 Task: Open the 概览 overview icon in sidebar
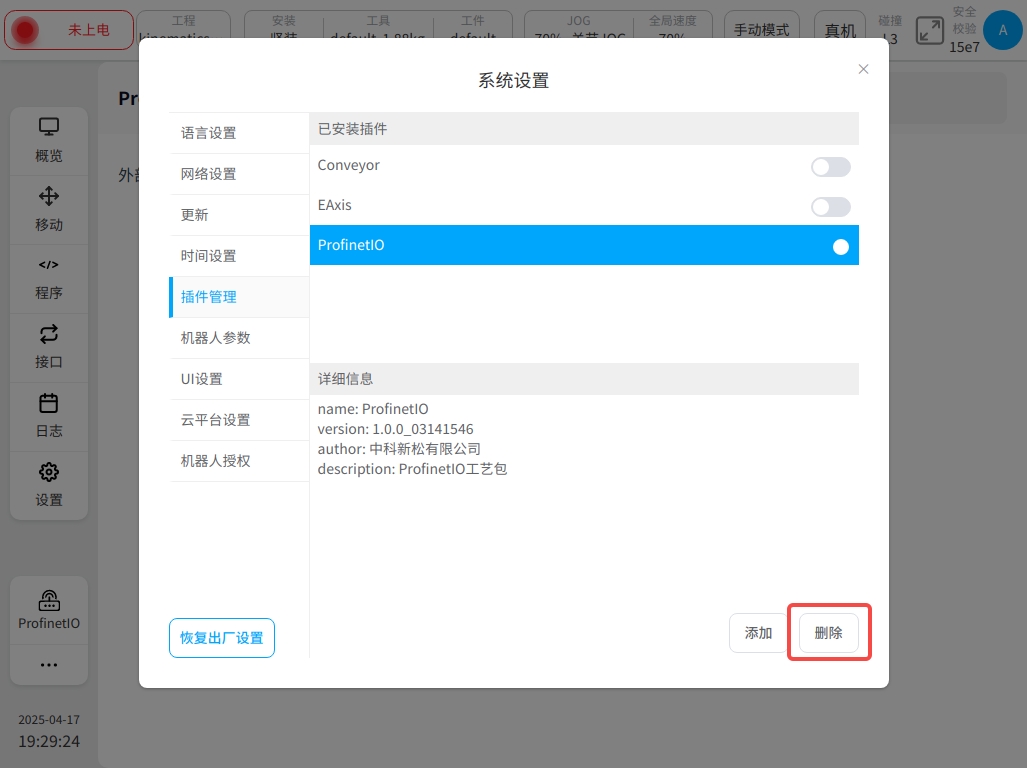[49, 128]
